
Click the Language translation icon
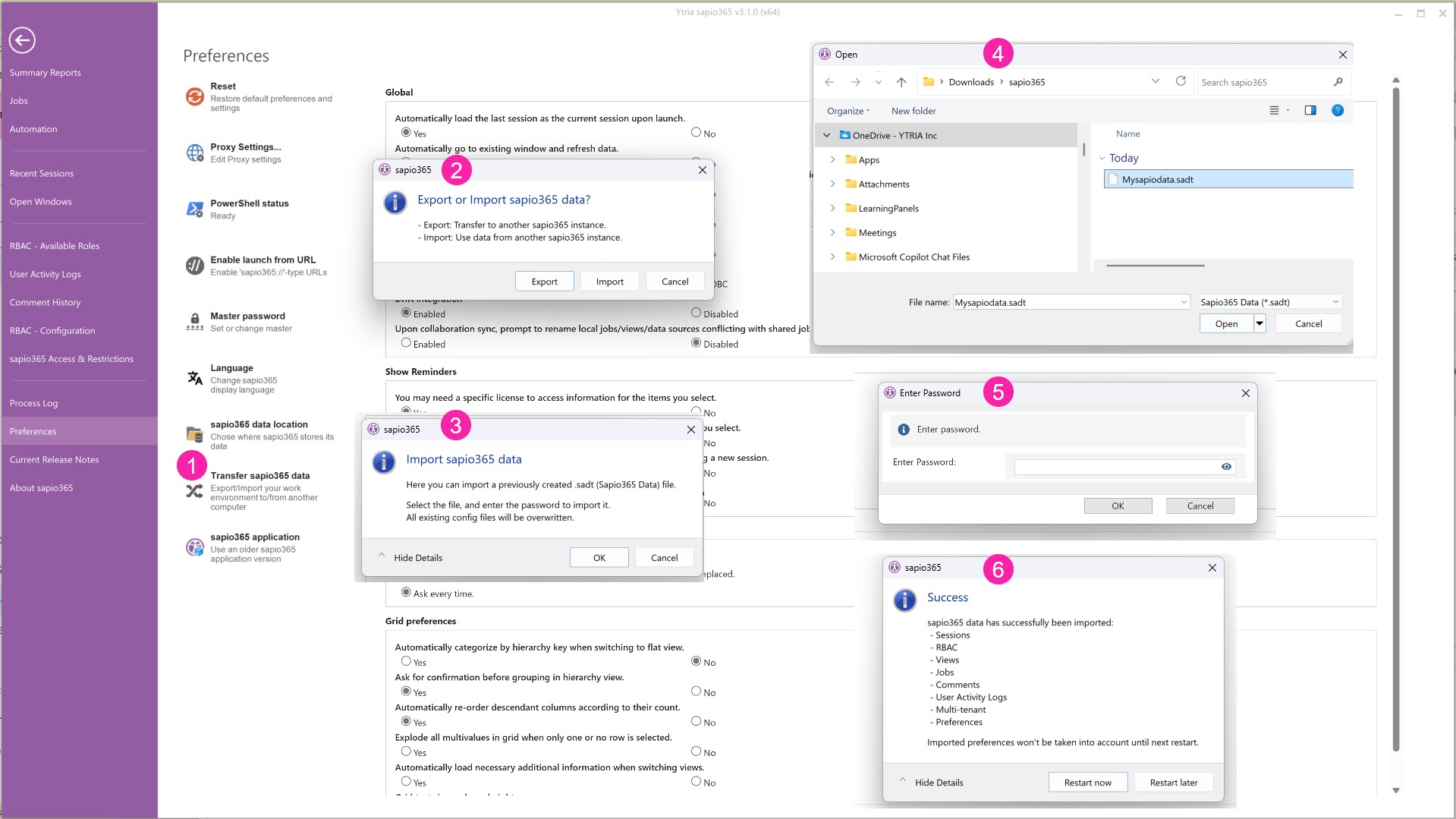(x=195, y=378)
